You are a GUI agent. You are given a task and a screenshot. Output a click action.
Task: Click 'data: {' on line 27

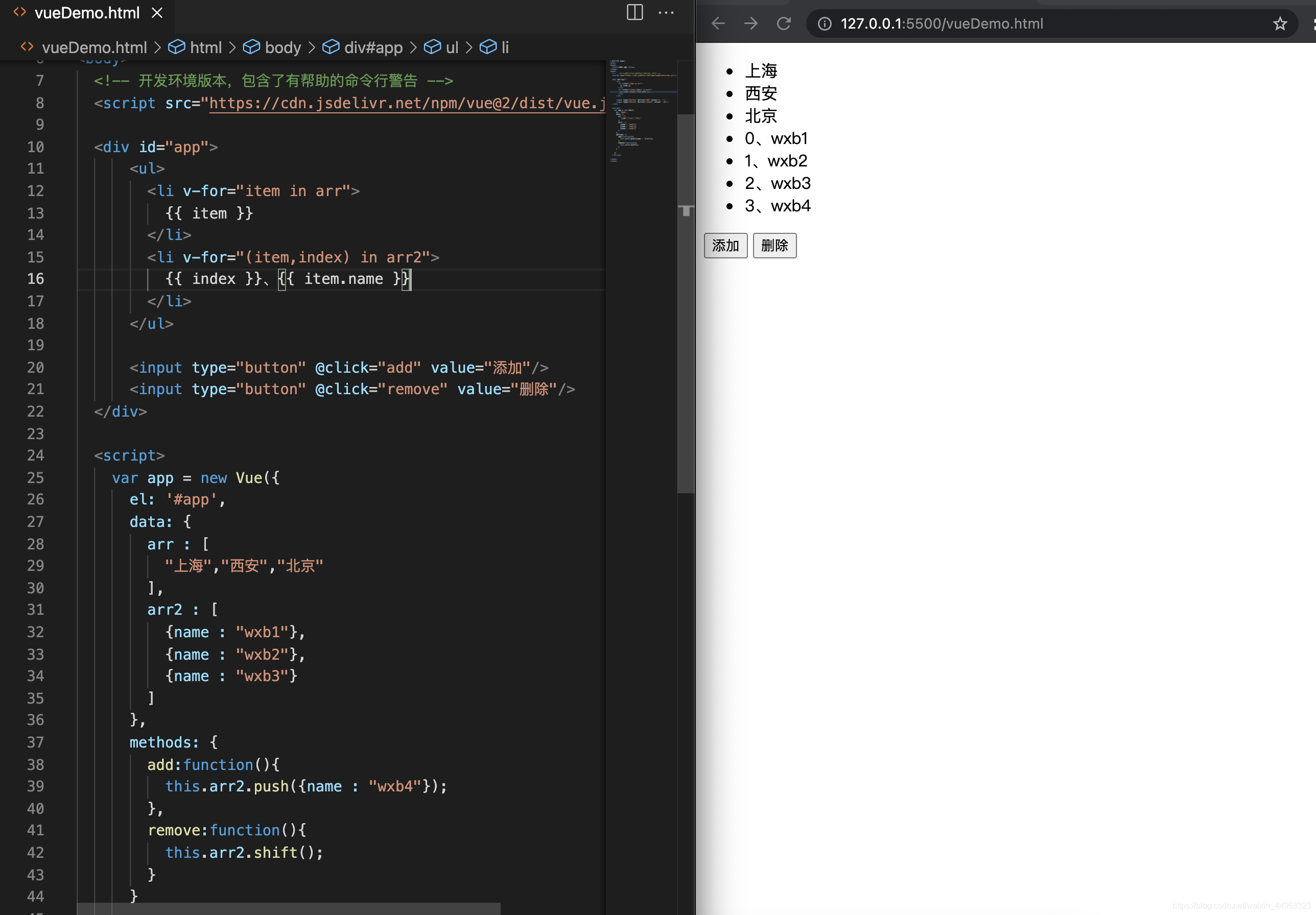tap(160, 522)
